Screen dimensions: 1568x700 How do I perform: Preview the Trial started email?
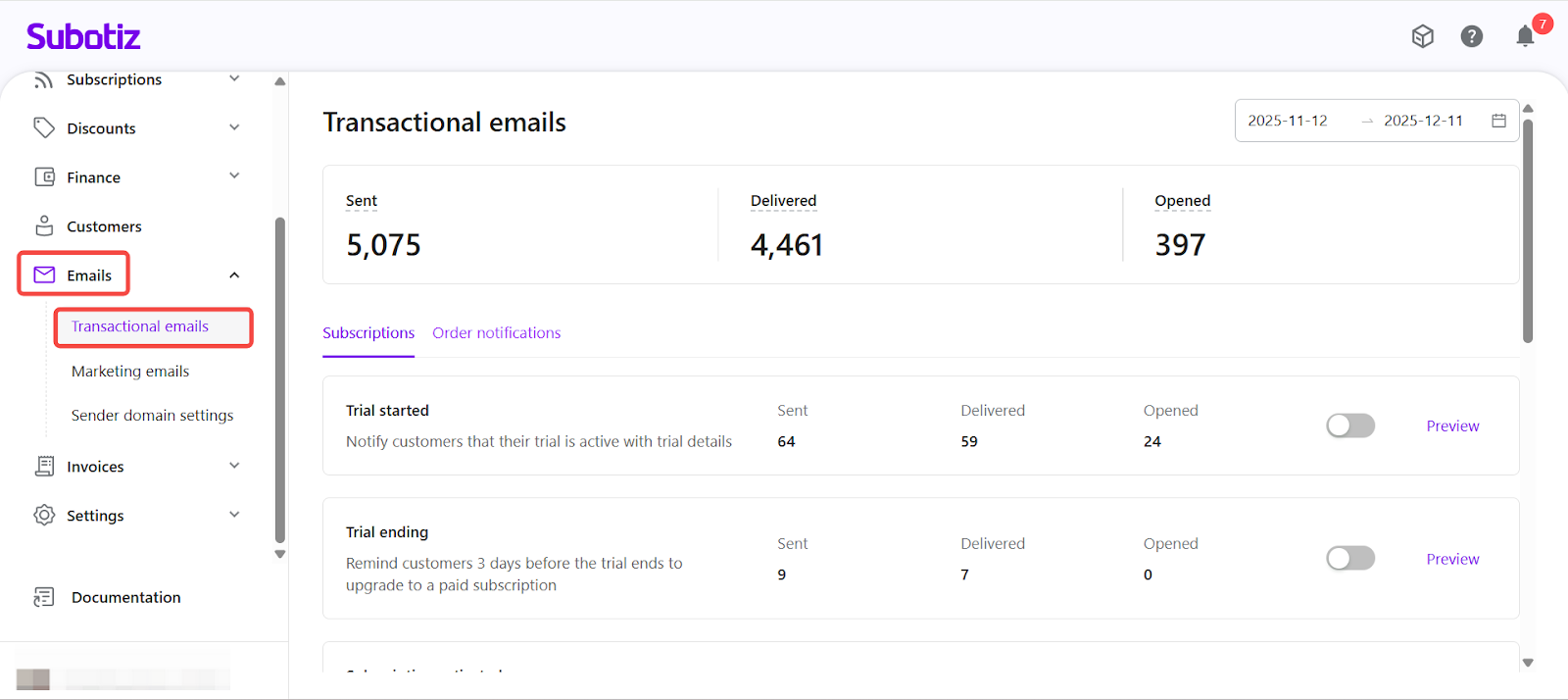tap(1452, 426)
